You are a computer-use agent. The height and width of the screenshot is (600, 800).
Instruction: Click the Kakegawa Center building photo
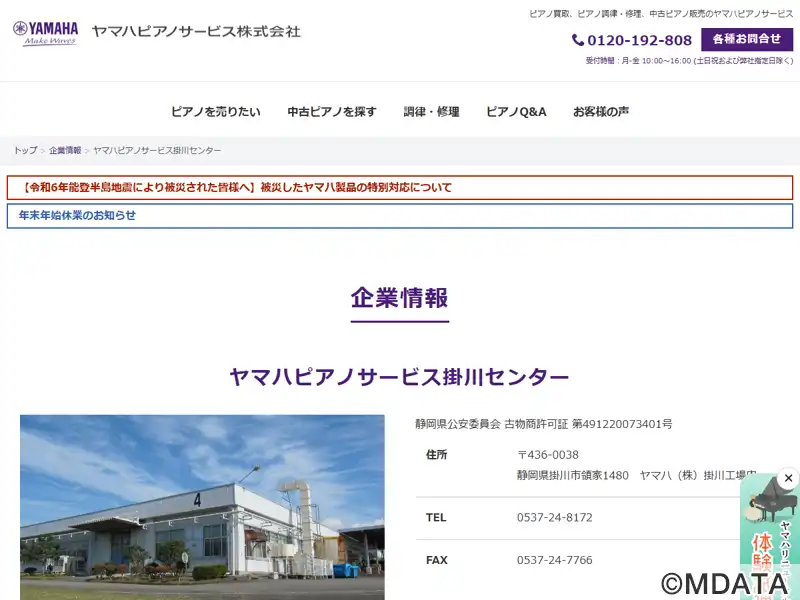point(202,507)
